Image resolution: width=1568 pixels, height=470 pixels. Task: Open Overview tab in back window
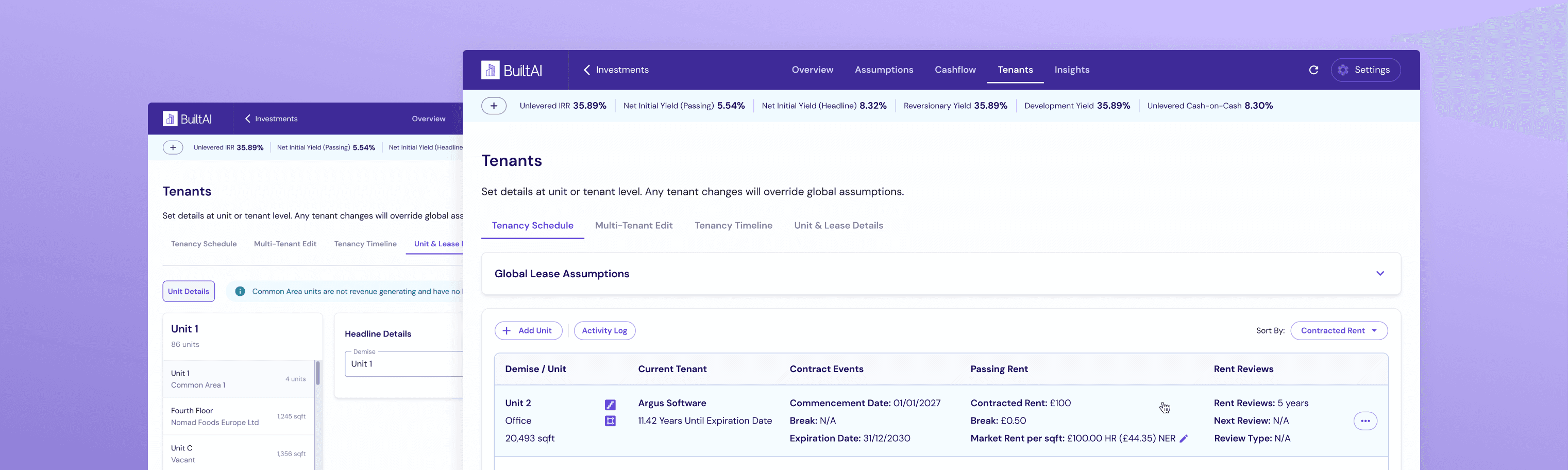click(x=429, y=119)
